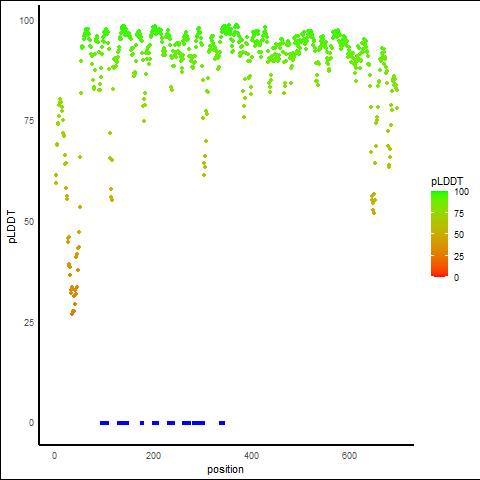
Task: Click the x-axis title position
Action: pos(225,469)
